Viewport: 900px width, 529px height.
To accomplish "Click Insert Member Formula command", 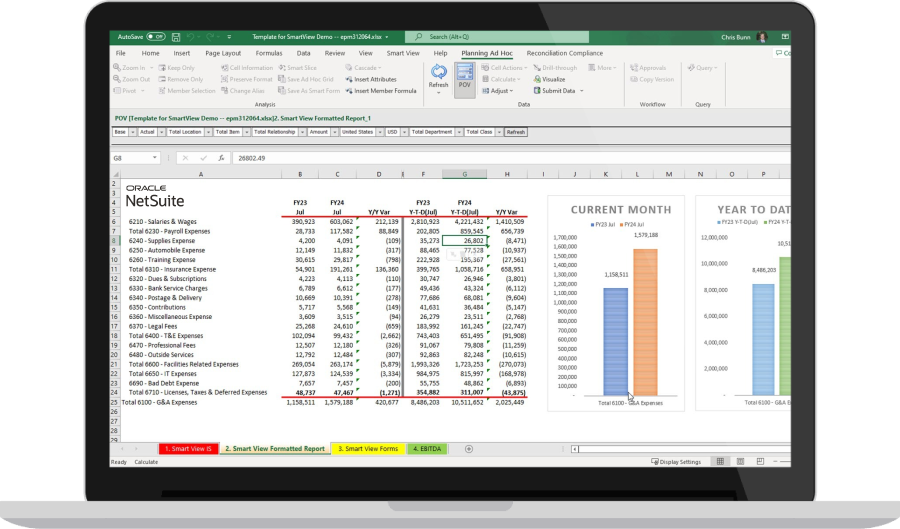I will [381, 91].
